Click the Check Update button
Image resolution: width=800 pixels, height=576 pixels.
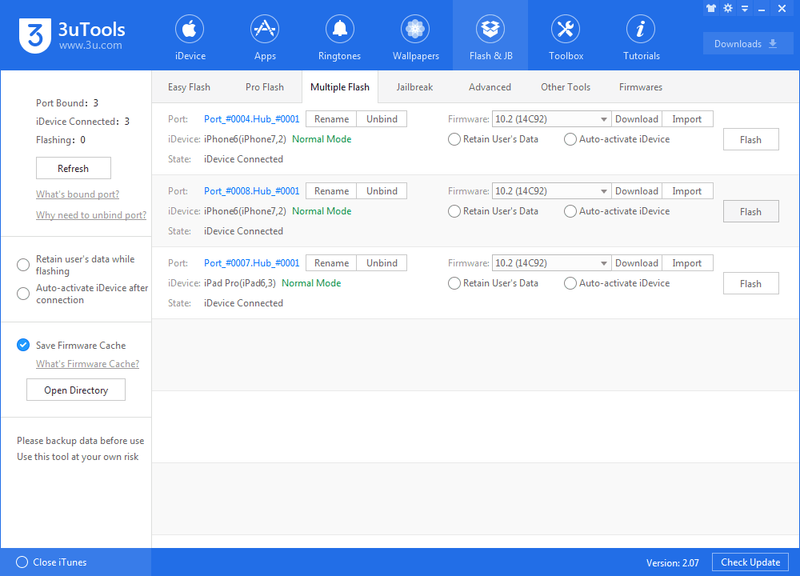pos(750,562)
